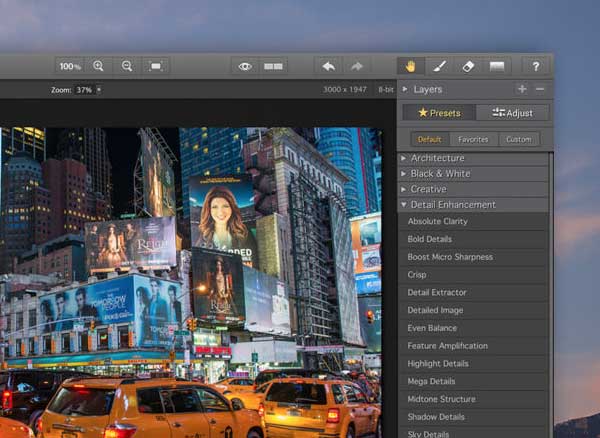This screenshot has height=438, width=600.
Task: Fit image to screen icon
Action: (x=156, y=66)
